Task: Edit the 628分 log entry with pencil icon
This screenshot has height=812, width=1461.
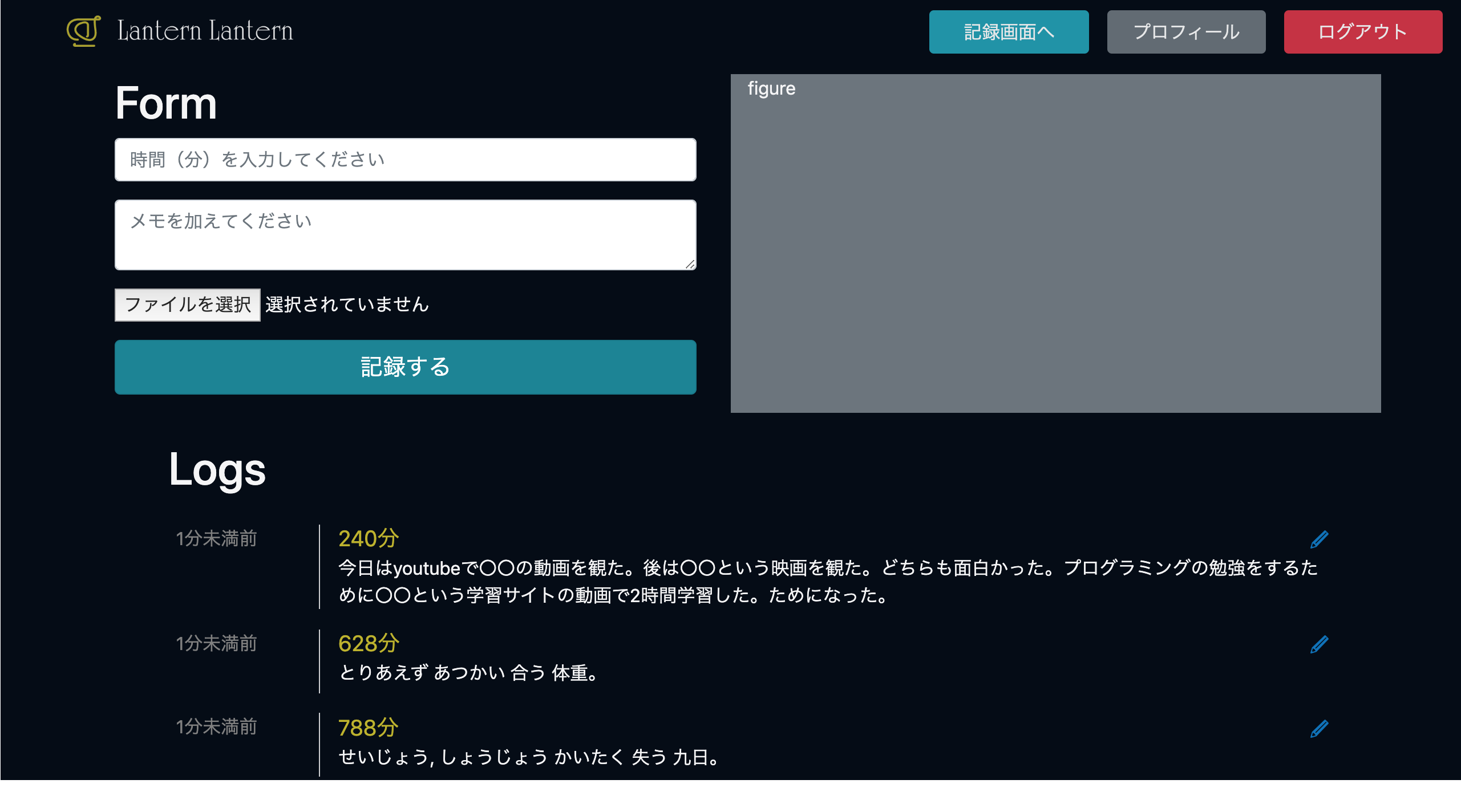Action: click(x=1319, y=644)
